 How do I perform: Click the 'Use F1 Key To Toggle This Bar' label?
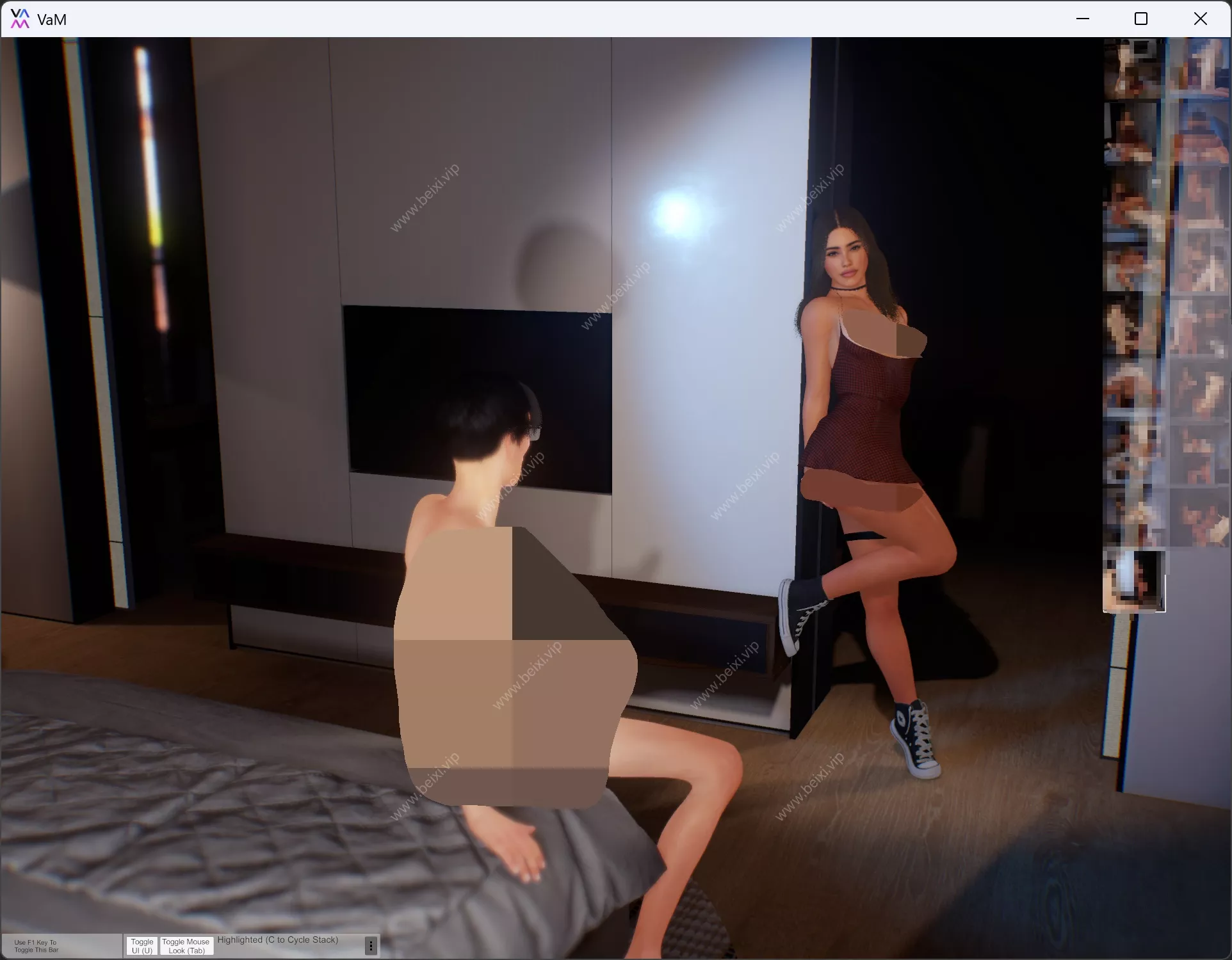pyautogui.click(x=36, y=946)
